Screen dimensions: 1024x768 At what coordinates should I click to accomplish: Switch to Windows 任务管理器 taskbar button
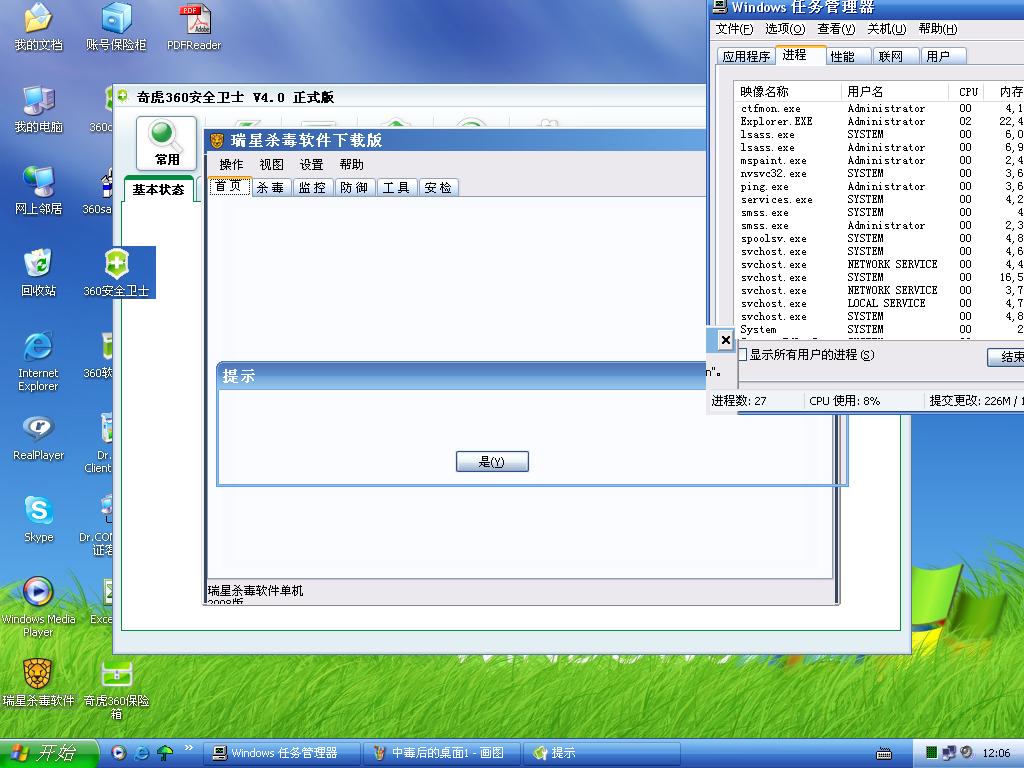coord(281,753)
